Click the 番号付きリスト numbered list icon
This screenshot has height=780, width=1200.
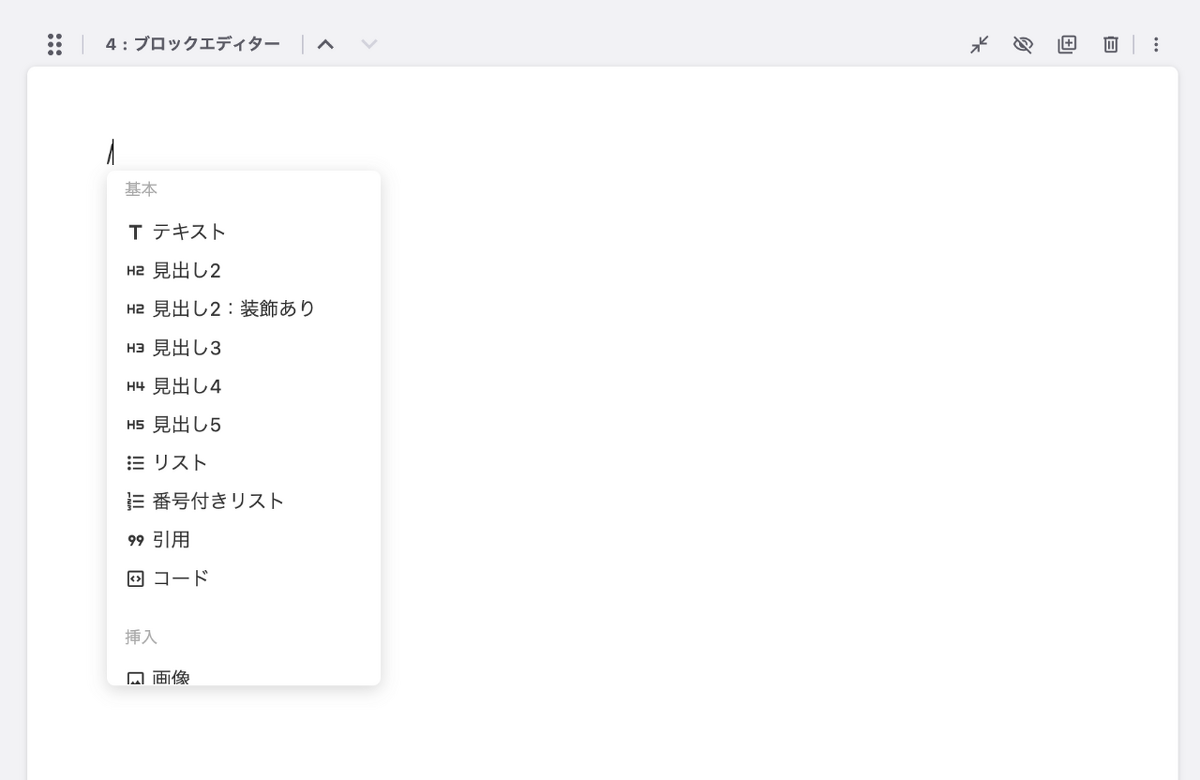133,501
